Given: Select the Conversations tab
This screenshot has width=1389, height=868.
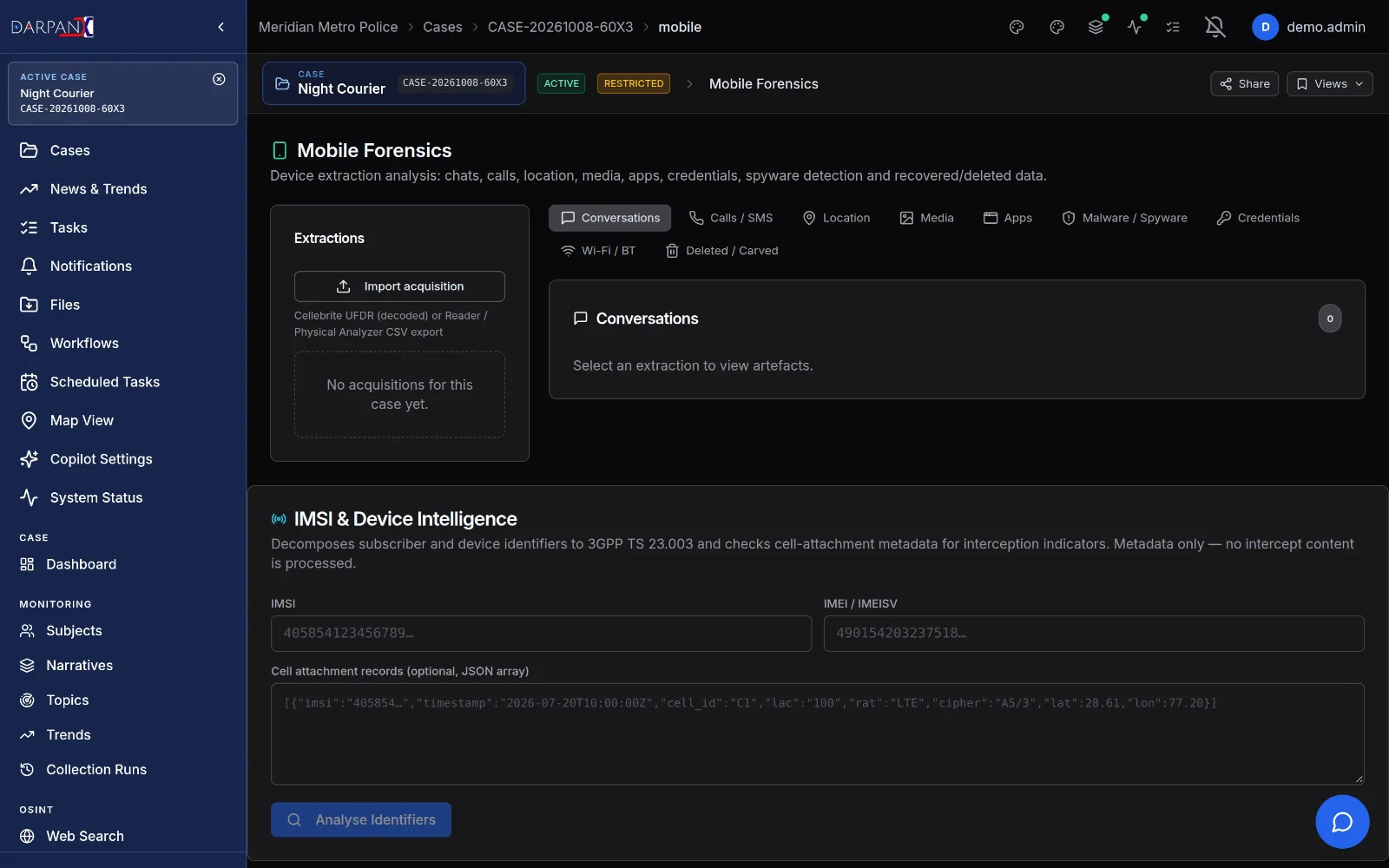Looking at the screenshot, I should click(609, 218).
